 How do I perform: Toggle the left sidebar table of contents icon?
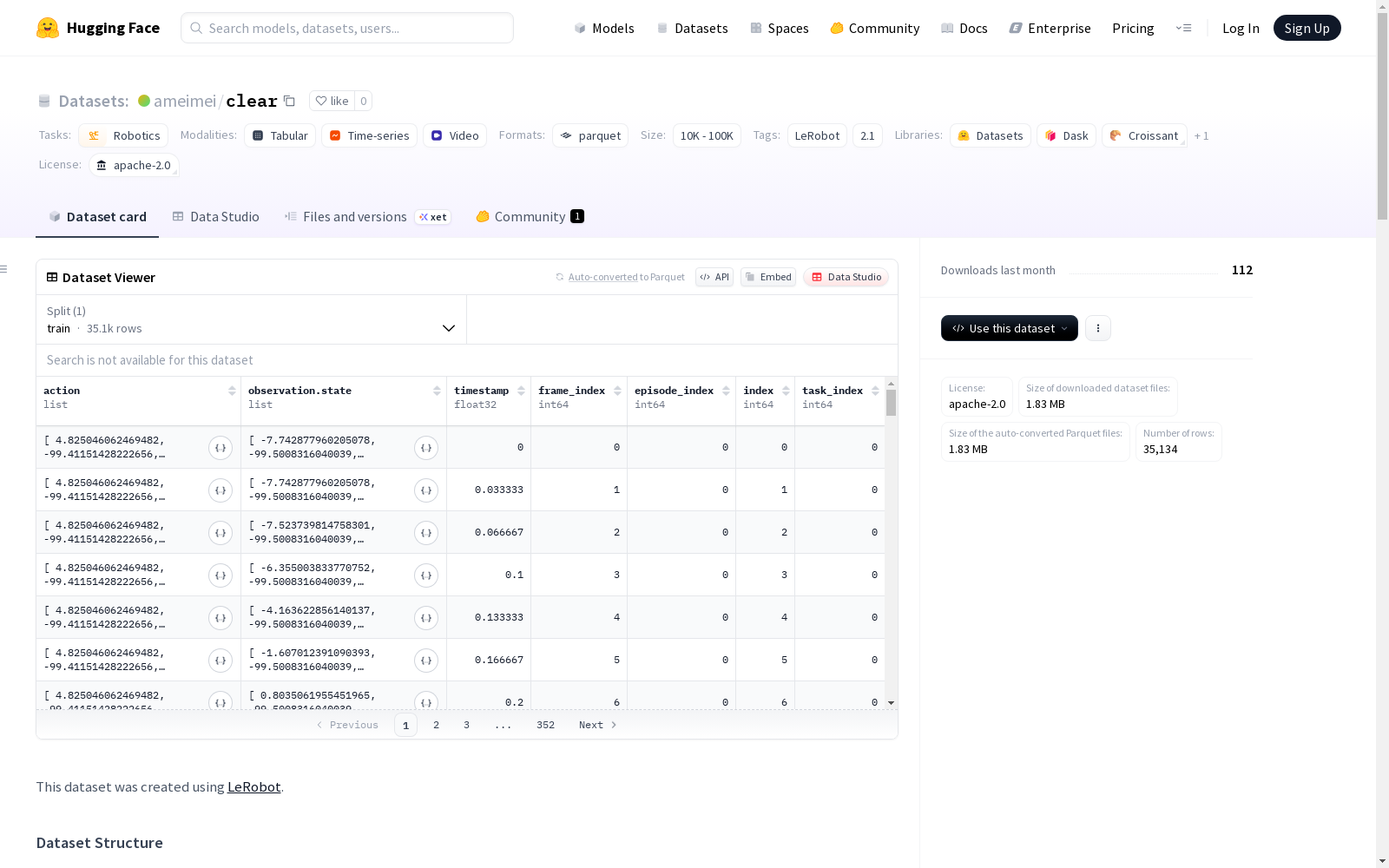coord(3,269)
